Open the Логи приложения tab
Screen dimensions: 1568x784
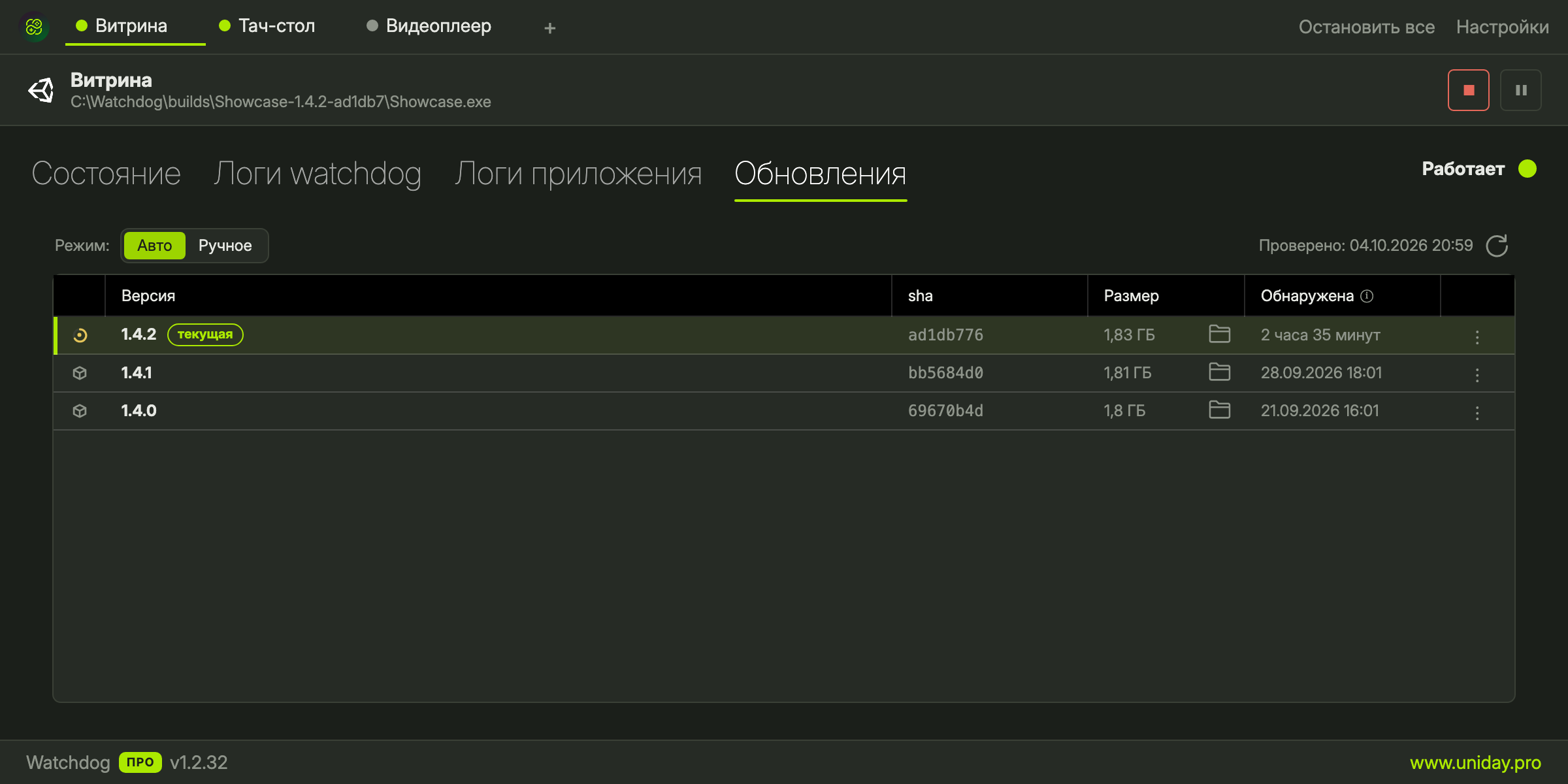(x=578, y=174)
